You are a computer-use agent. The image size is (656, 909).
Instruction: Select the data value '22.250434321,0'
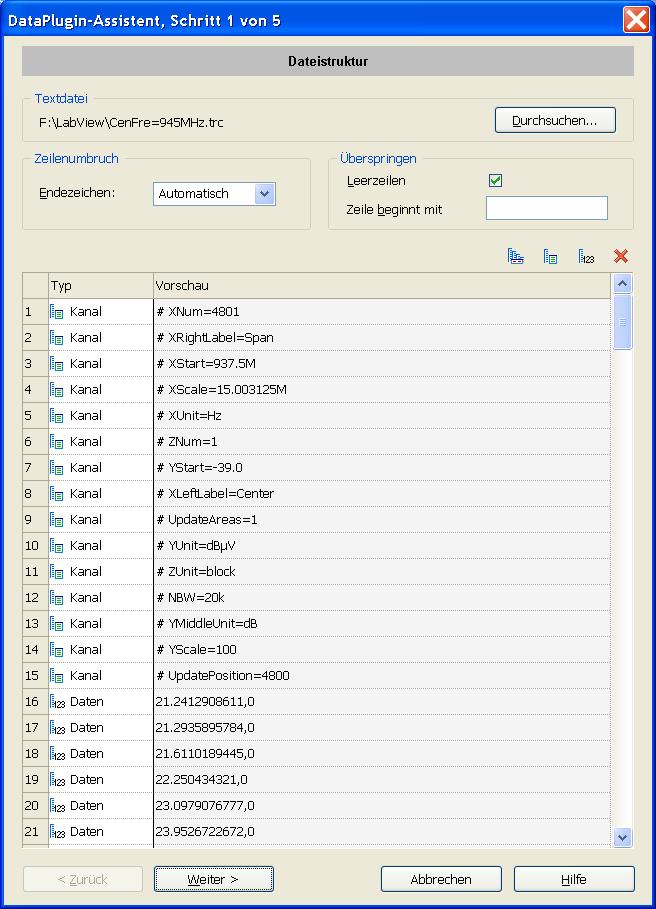[x=202, y=780]
